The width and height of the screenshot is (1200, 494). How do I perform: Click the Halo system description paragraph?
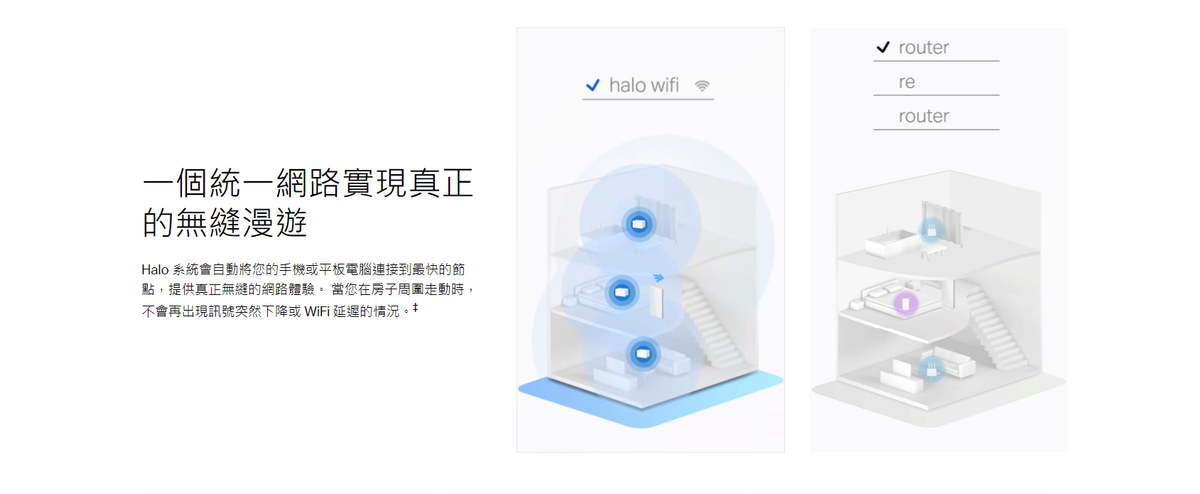click(x=308, y=291)
